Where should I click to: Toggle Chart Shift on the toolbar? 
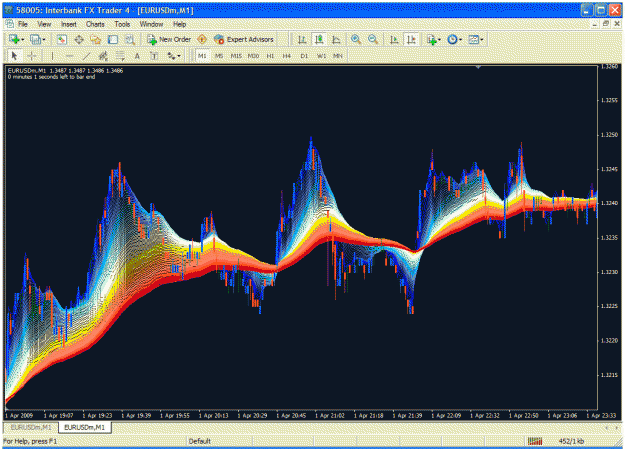pyautogui.click(x=411, y=39)
